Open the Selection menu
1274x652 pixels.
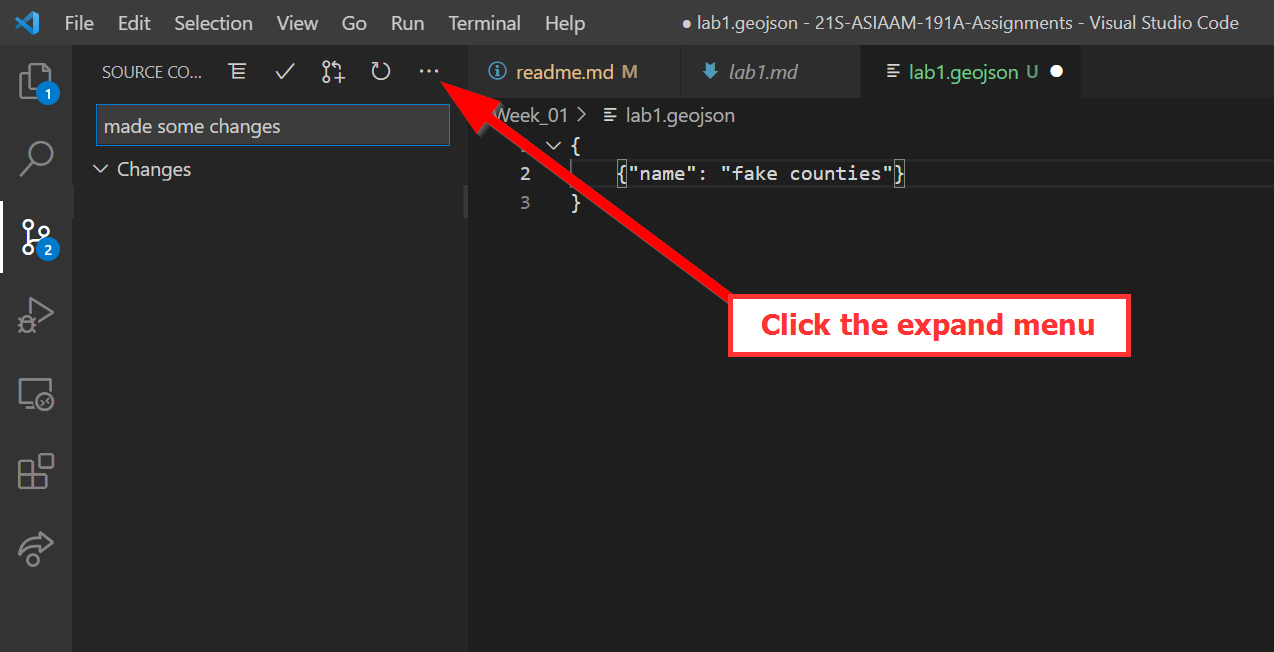213,23
